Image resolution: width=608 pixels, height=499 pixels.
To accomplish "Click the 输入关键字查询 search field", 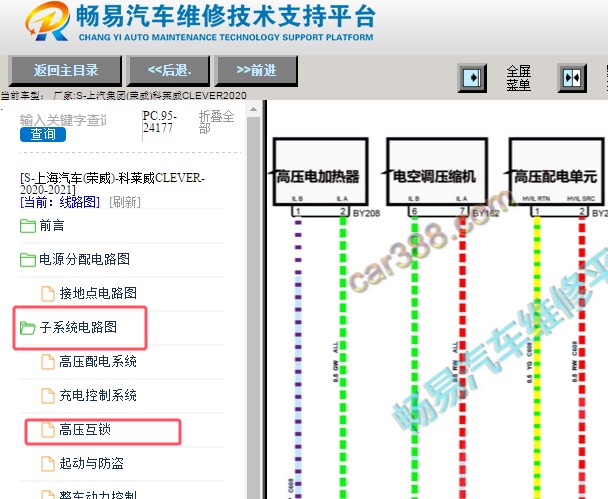I will click(63, 120).
